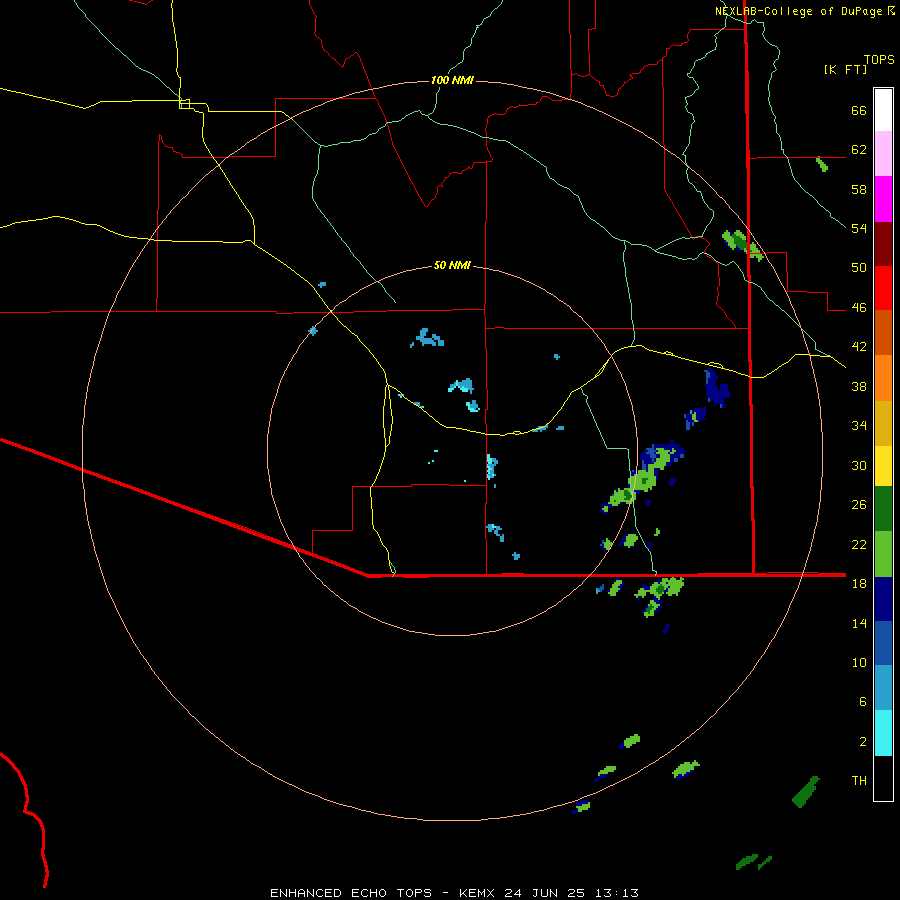The image size is (900, 900).
Task: Click the '24 JUN 25 13:13' timestamp
Action: coord(571,893)
